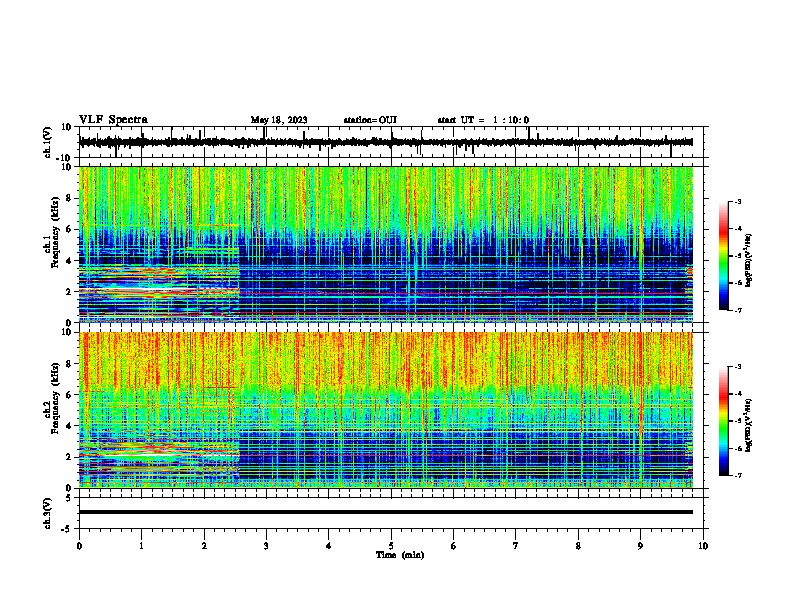This screenshot has width=792, height=612.
Task: Click time axis tick label '6'
Action: point(454,546)
